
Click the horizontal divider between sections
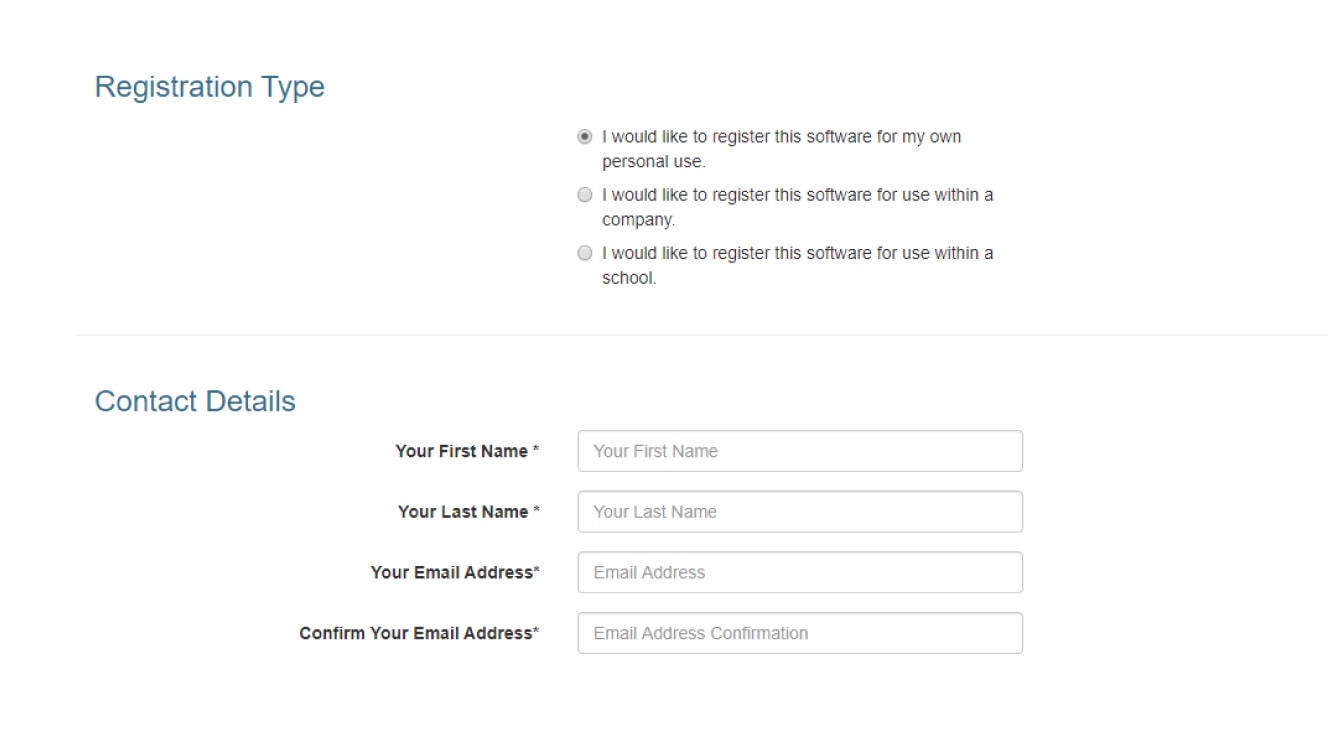700,335
